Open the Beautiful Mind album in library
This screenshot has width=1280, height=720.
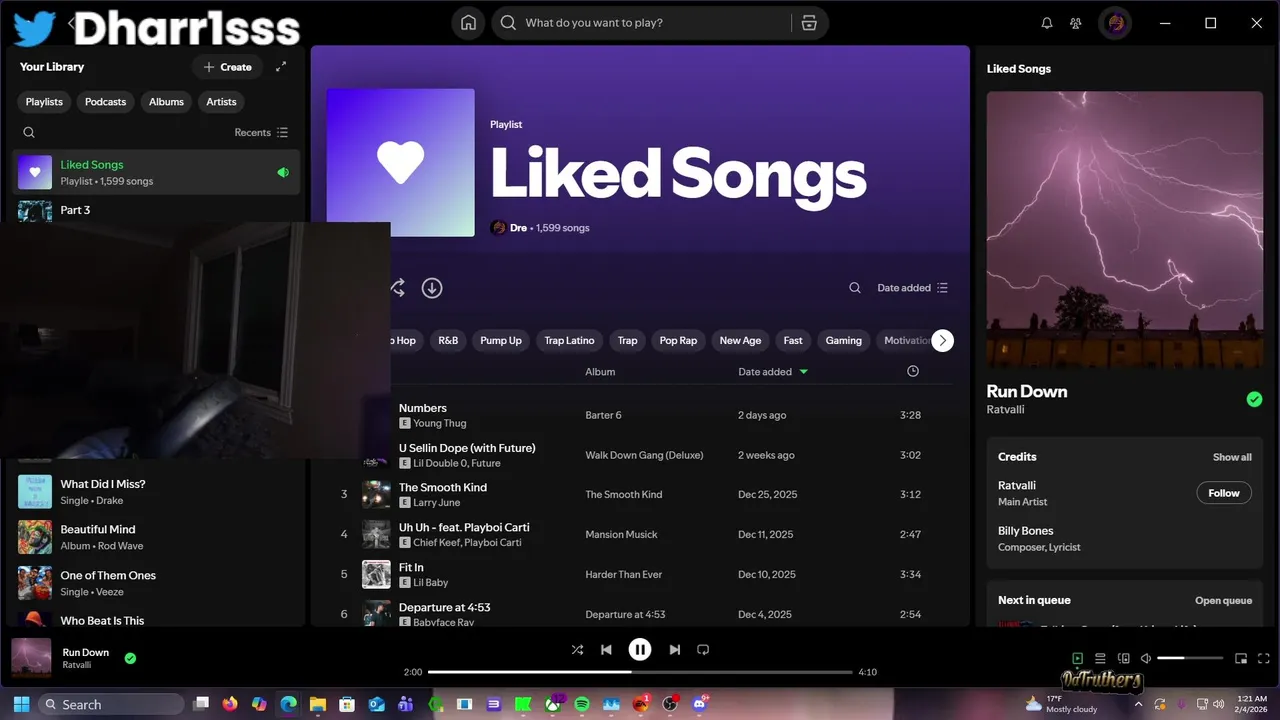pos(157,537)
